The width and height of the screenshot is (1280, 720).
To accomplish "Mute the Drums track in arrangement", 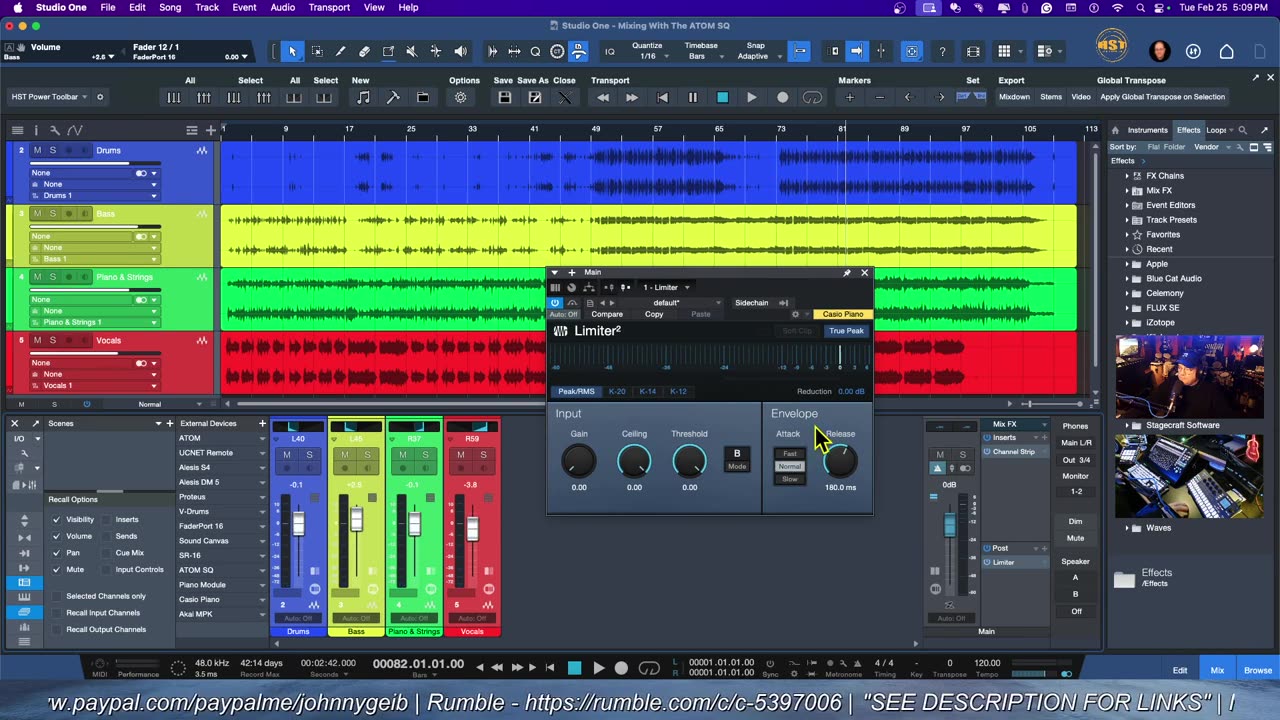I will pyautogui.click(x=37, y=150).
